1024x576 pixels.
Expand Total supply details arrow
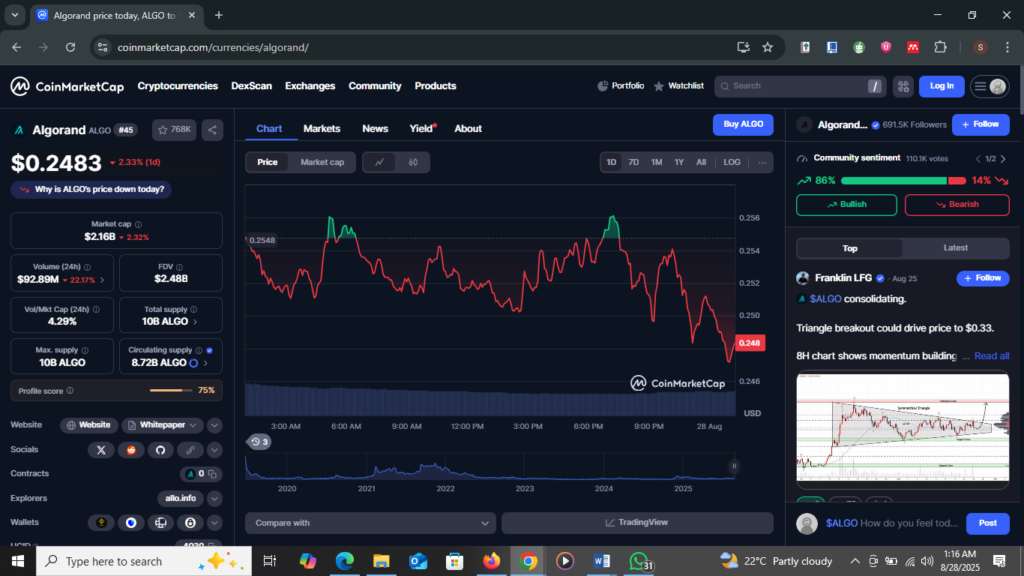tap(195, 321)
